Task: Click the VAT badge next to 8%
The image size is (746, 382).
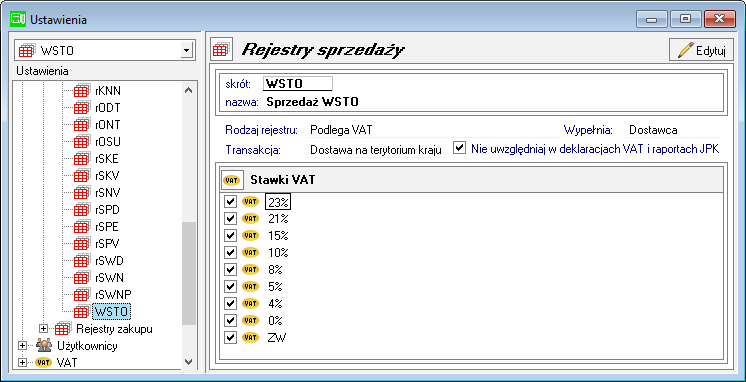Action: [x=250, y=269]
